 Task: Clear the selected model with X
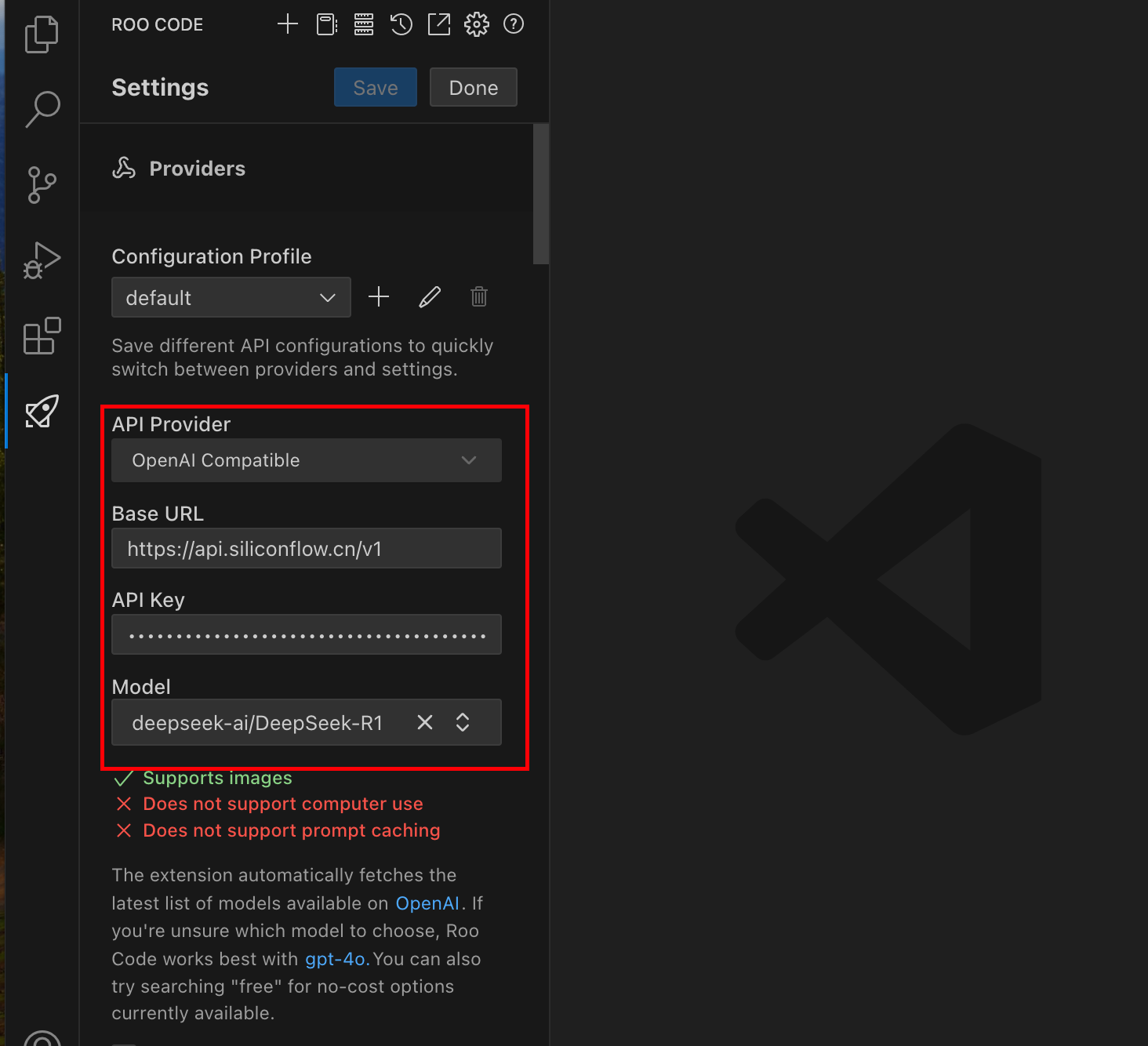tap(425, 722)
